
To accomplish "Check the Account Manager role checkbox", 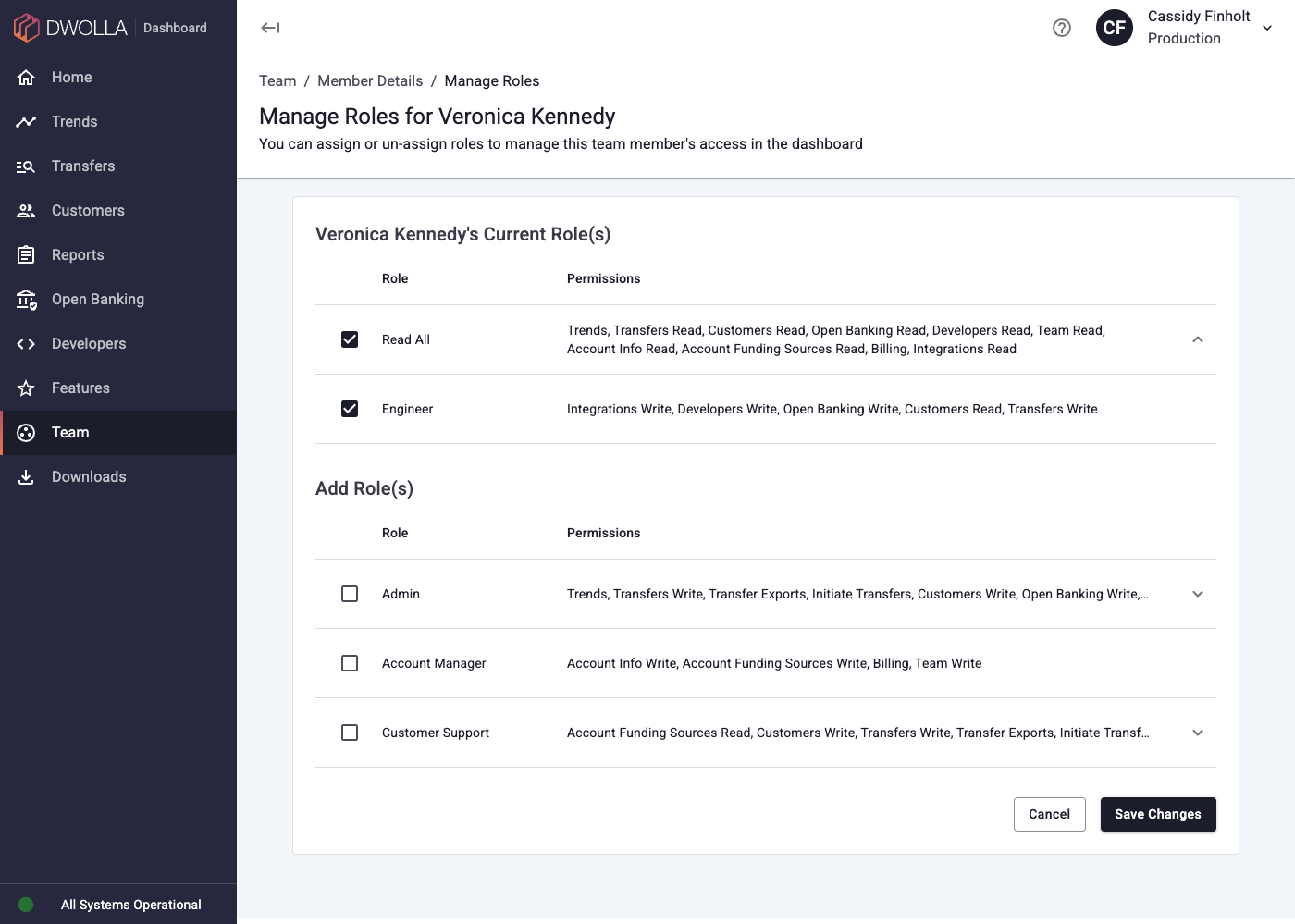I will [350, 663].
